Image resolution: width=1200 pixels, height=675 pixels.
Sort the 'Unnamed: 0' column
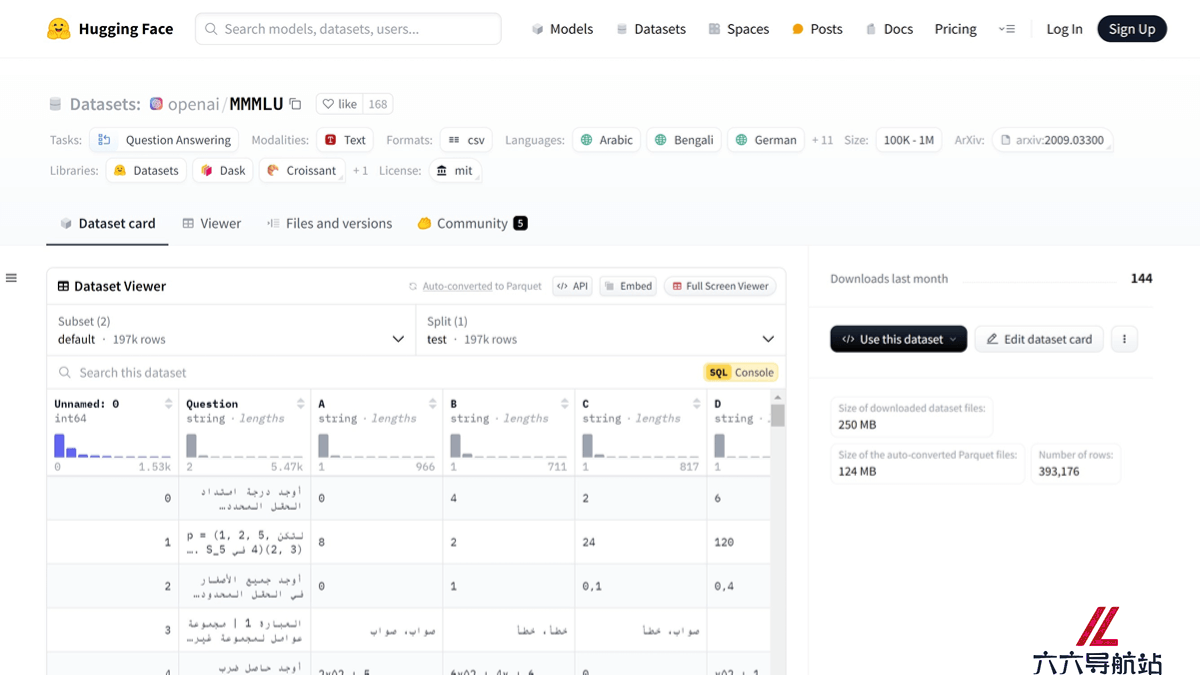[169, 404]
